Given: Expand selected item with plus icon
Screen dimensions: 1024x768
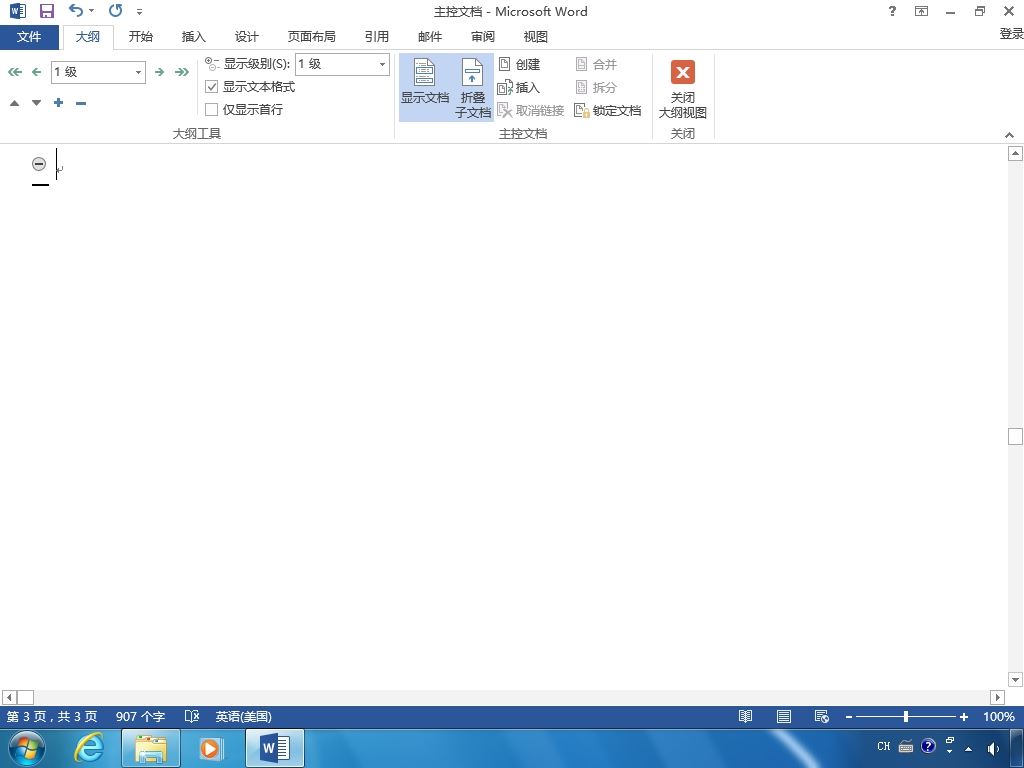Looking at the screenshot, I should 58,103.
